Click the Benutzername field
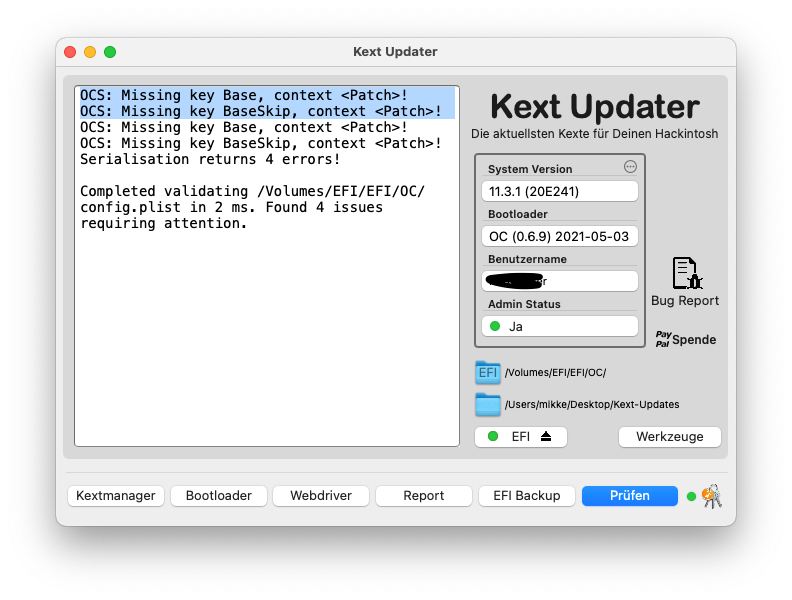The image size is (792, 600). 560,281
